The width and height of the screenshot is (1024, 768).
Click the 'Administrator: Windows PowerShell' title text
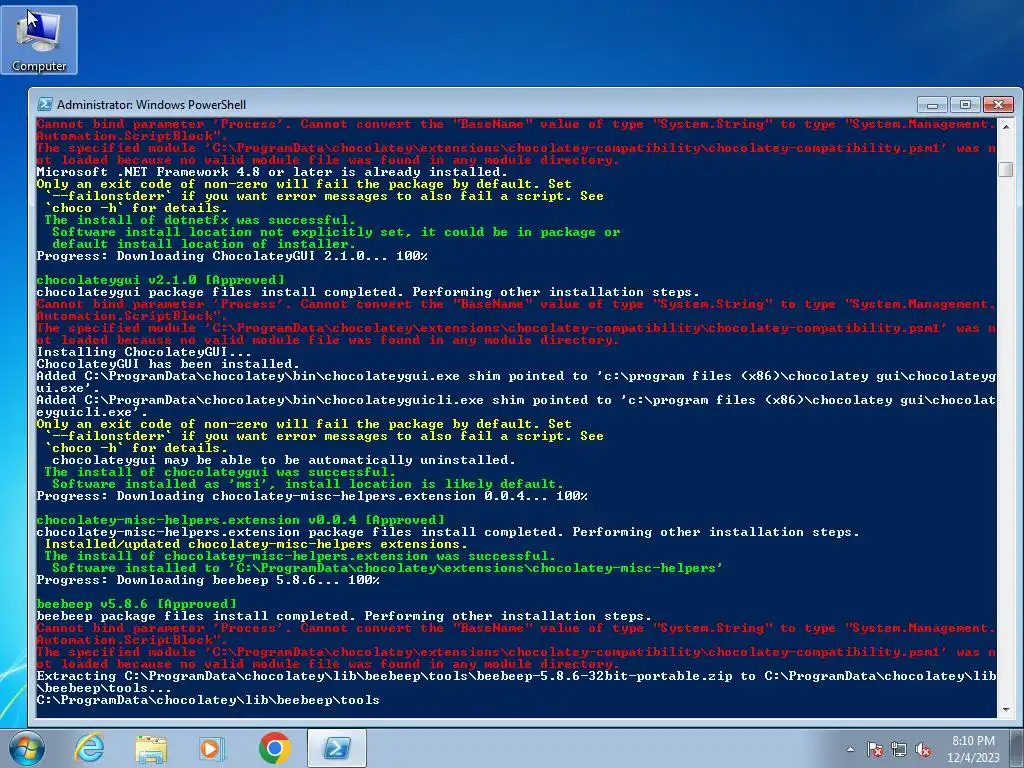pyautogui.click(x=152, y=104)
